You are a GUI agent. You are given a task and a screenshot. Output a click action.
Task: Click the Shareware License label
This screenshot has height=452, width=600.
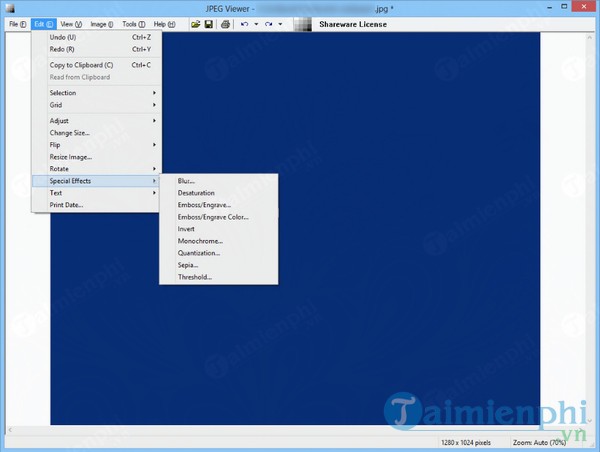coord(353,24)
